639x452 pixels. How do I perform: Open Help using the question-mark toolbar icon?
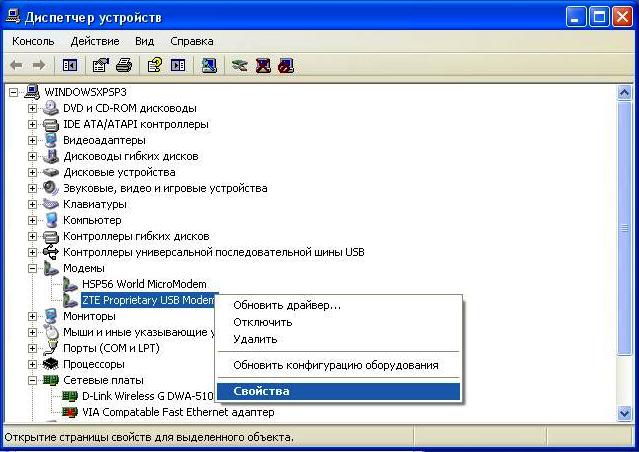point(154,65)
